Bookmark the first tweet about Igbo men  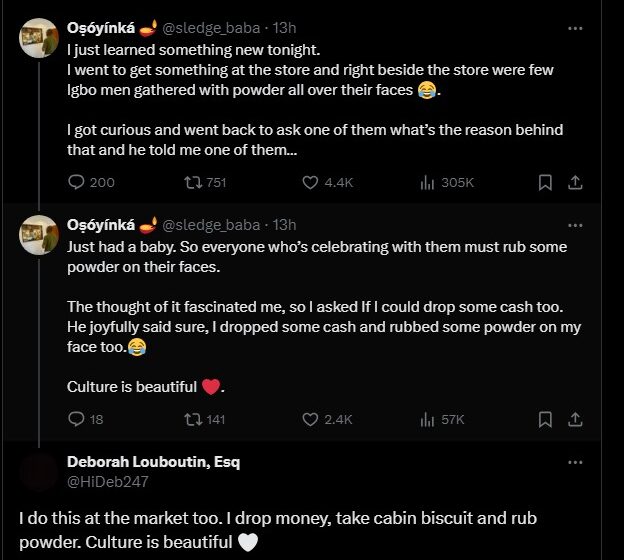coord(545,182)
